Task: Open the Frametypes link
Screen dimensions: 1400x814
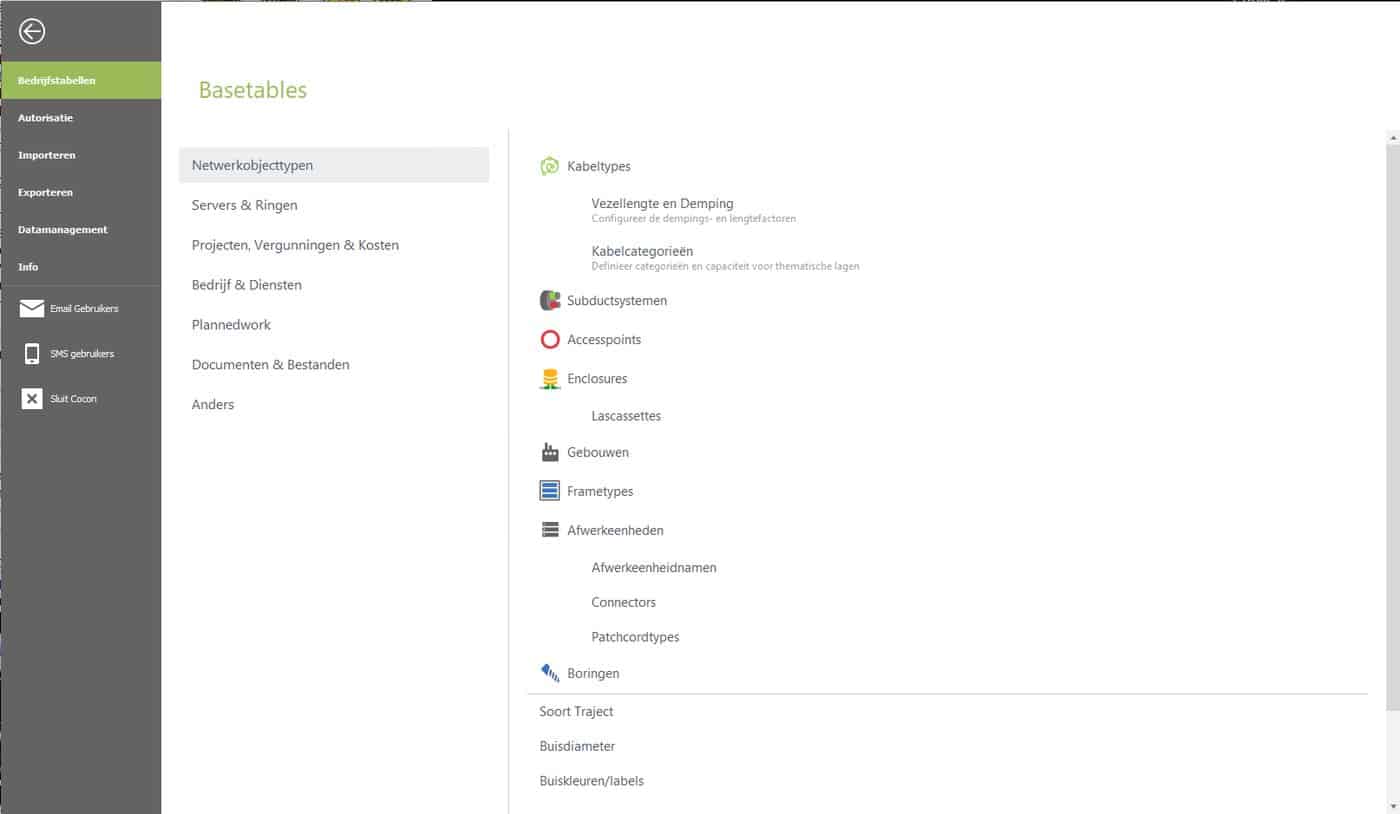Action: coord(600,492)
